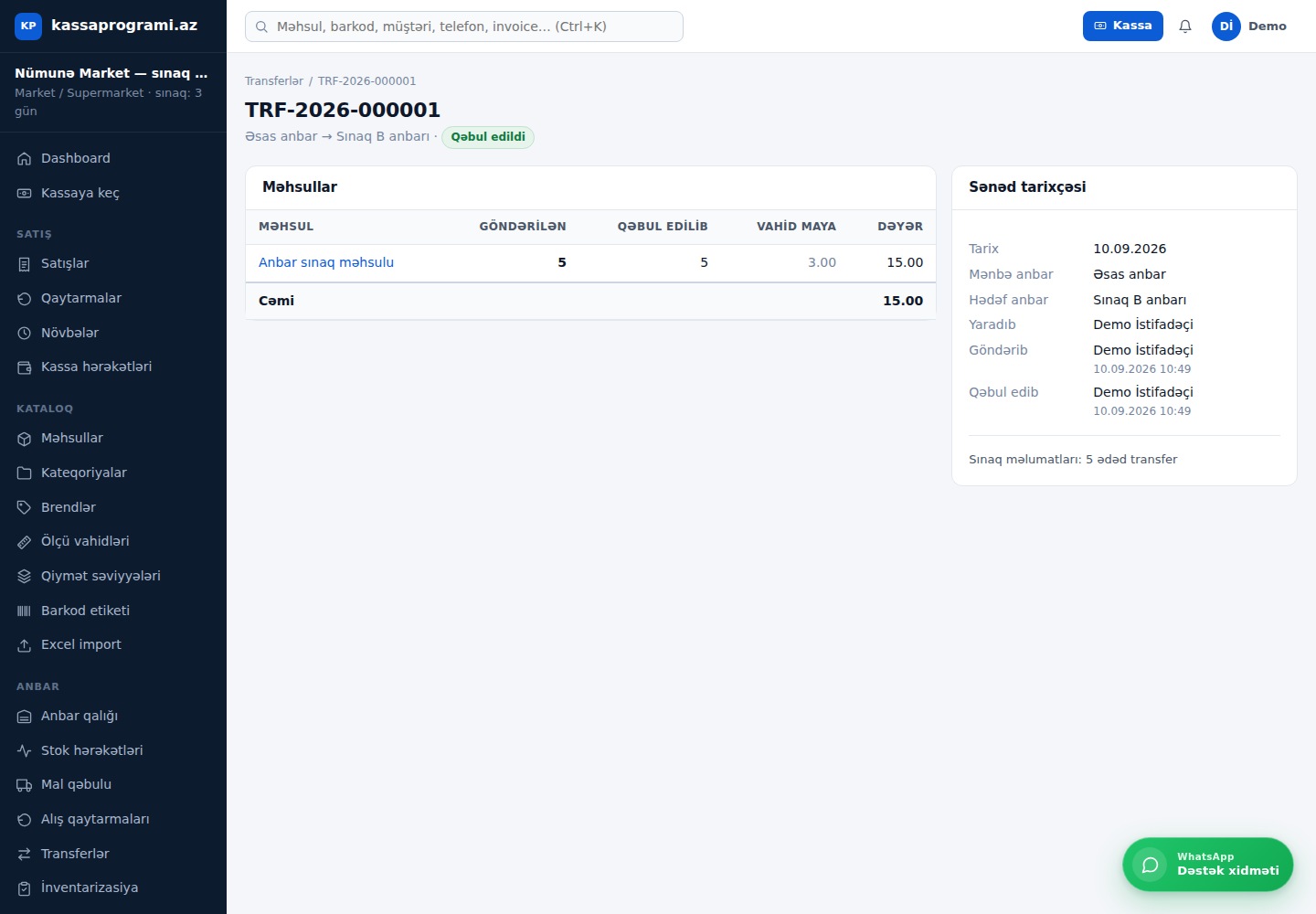Click the Brendlər tag icon
Screen dimensions: 1316x914
pyautogui.click(x=25, y=508)
